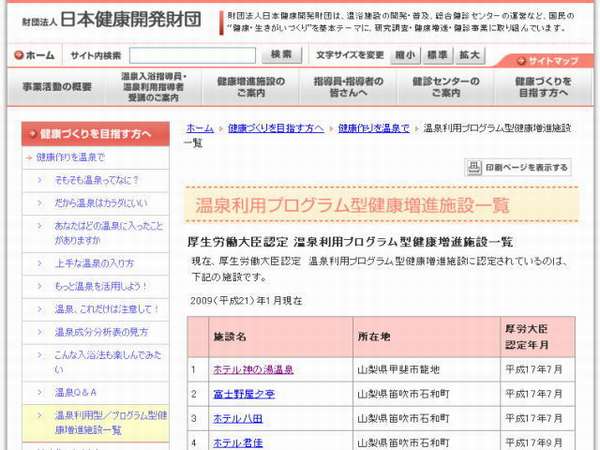Click arrow icon beside 温泉Q&A

[x=39, y=392]
